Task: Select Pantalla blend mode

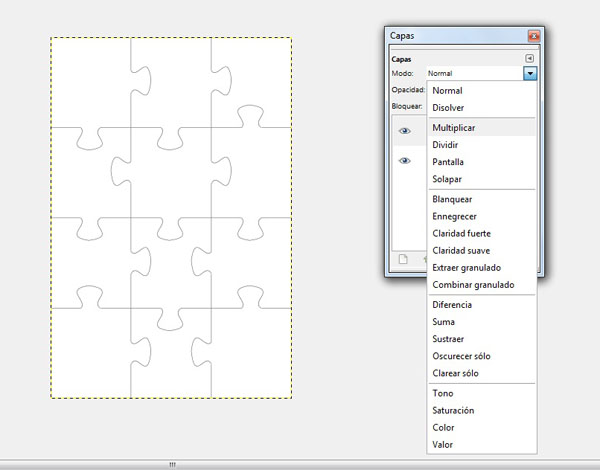Action: (x=482, y=162)
